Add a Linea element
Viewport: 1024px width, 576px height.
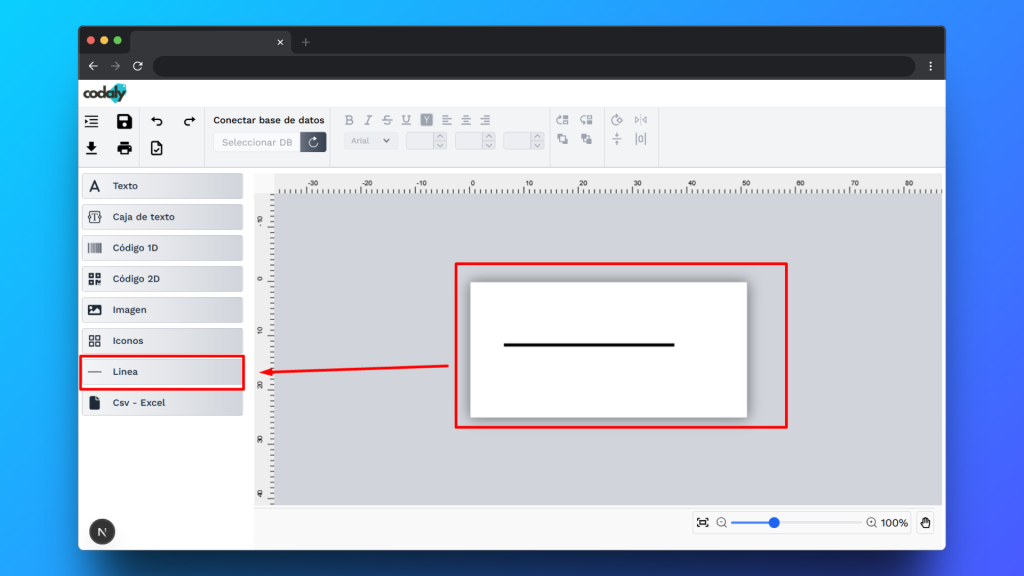[x=163, y=372]
